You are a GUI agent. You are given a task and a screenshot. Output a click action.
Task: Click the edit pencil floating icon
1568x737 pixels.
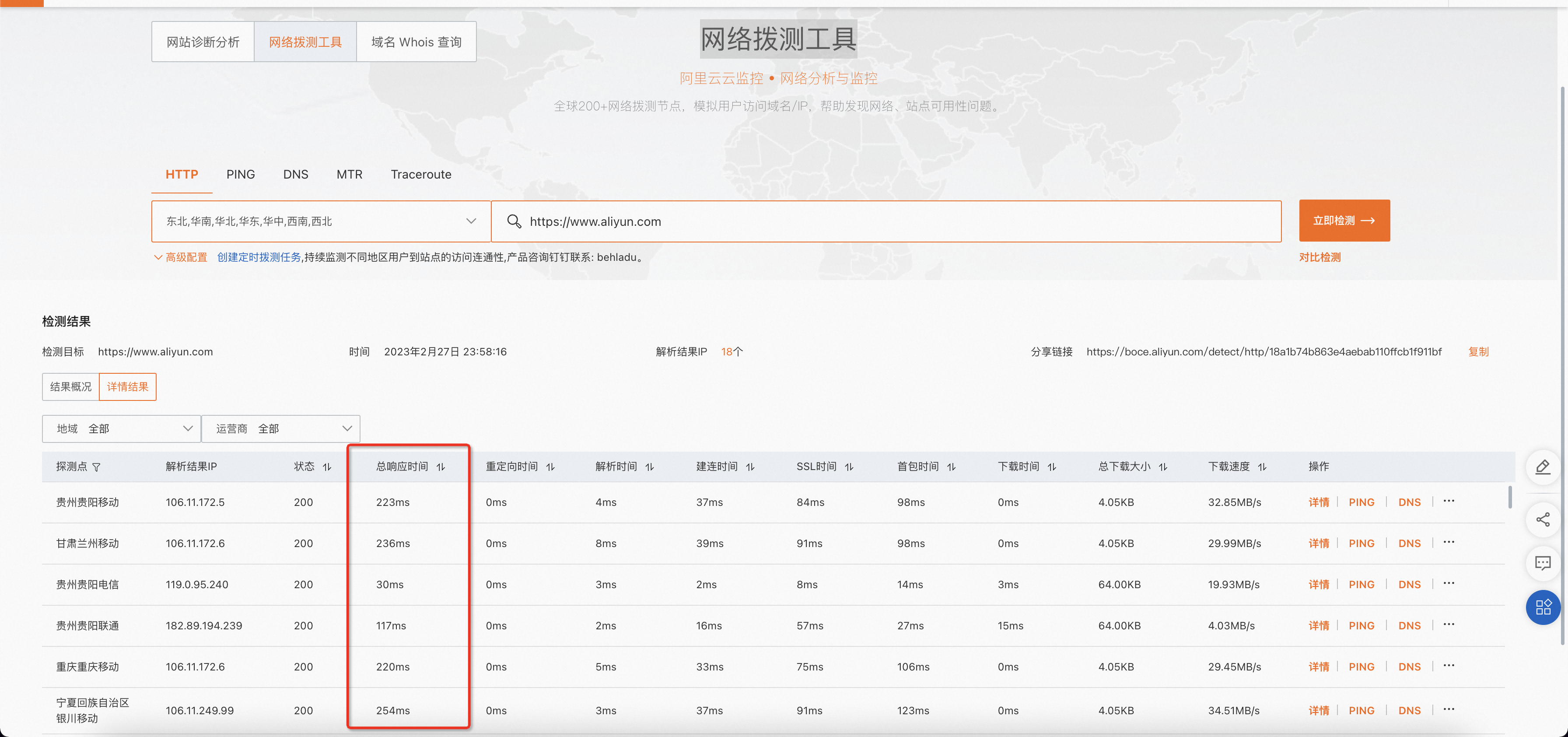(1543, 467)
